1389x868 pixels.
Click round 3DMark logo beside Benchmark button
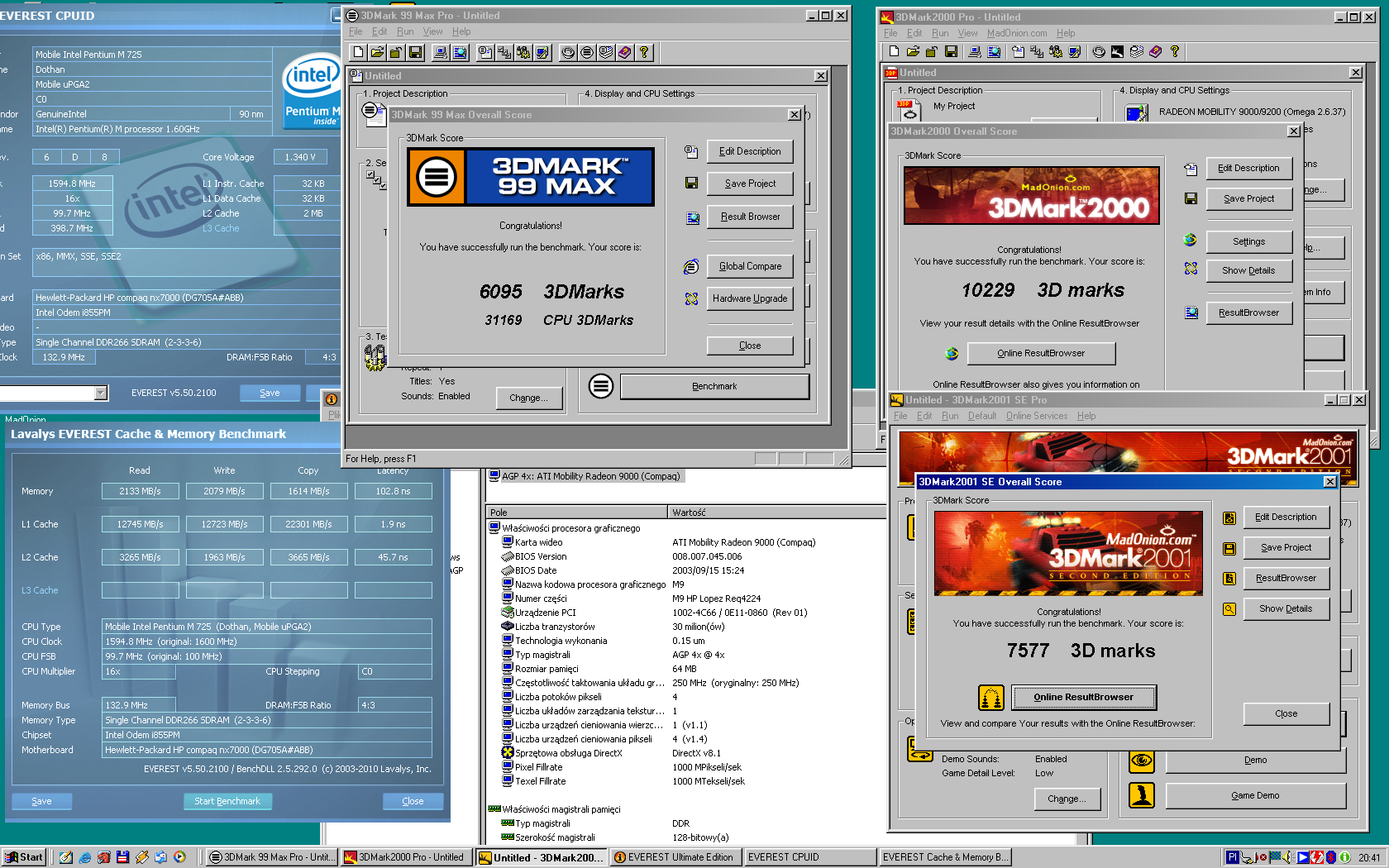tap(601, 386)
